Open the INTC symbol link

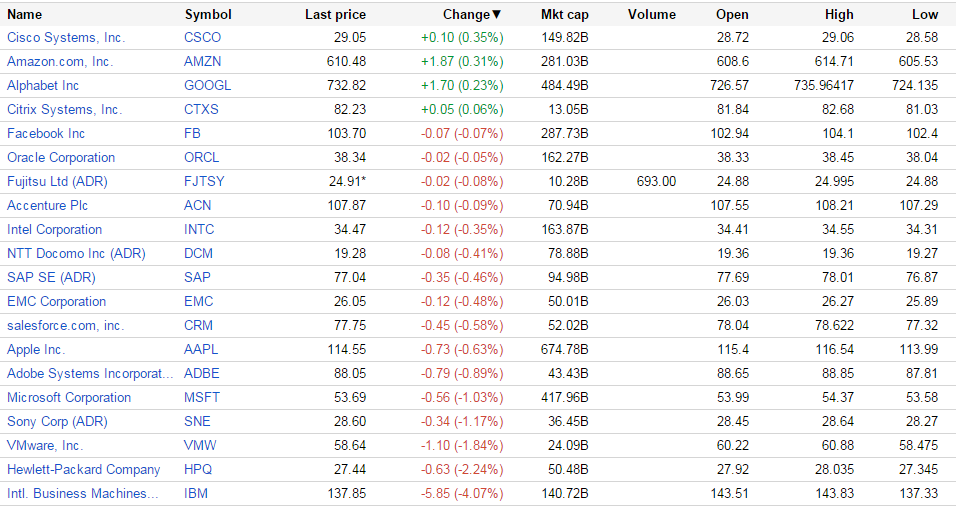tap(199, 229)
